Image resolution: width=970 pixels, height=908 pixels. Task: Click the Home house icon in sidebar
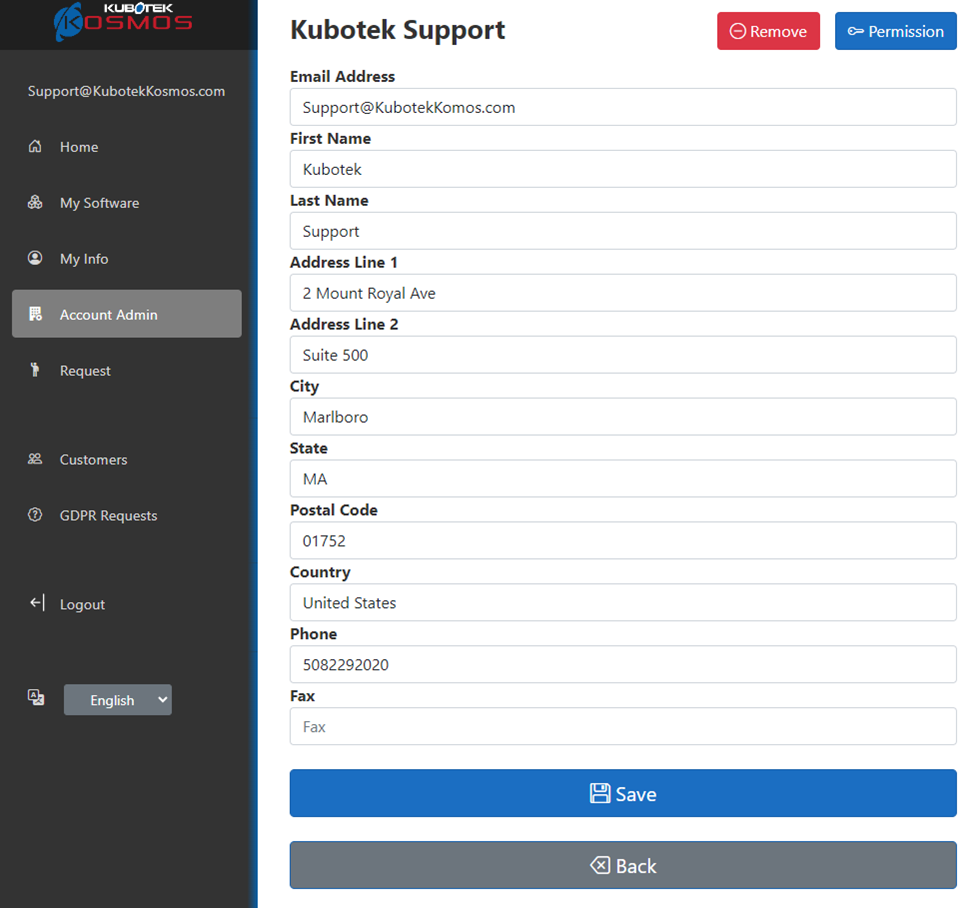35,147
